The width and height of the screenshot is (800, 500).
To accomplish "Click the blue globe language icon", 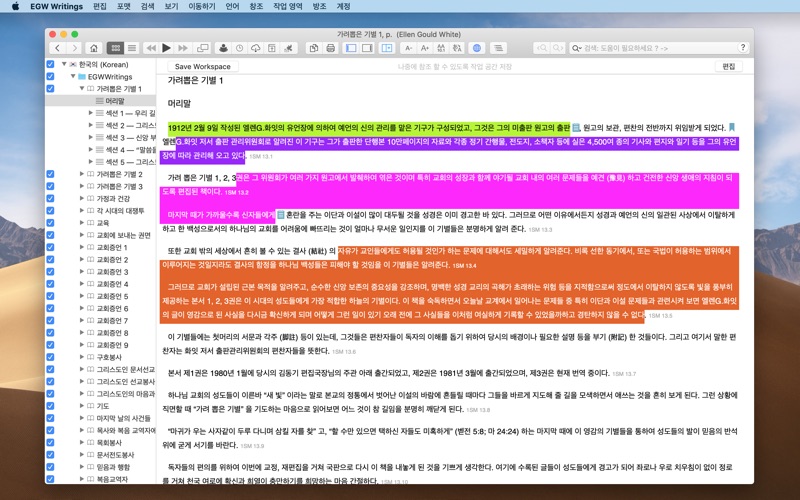I will (x=477, y=48).
